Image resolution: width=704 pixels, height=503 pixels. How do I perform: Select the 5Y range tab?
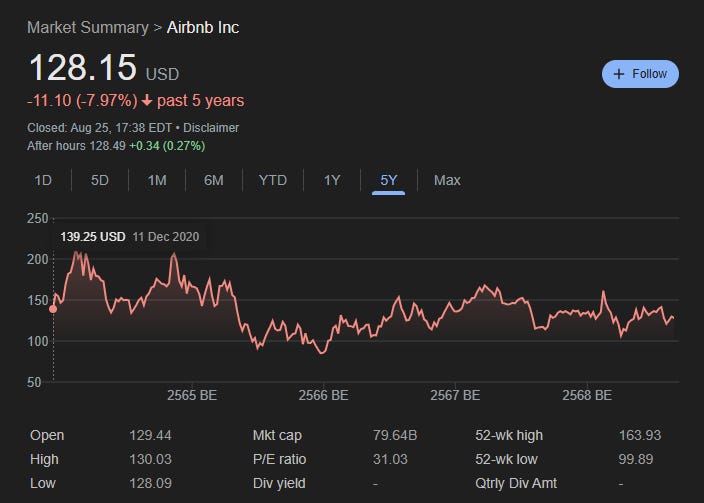pos(388,180)
